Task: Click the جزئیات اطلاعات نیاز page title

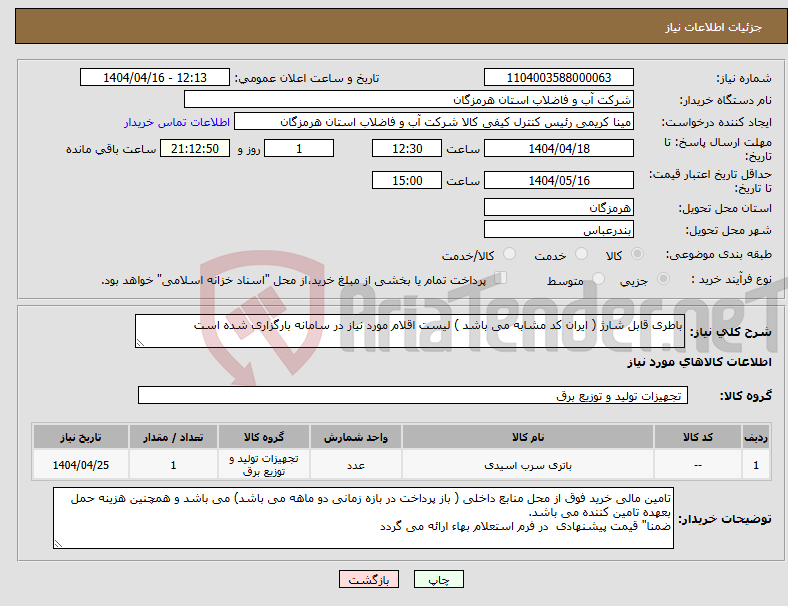Action: (x=714, y=27)
